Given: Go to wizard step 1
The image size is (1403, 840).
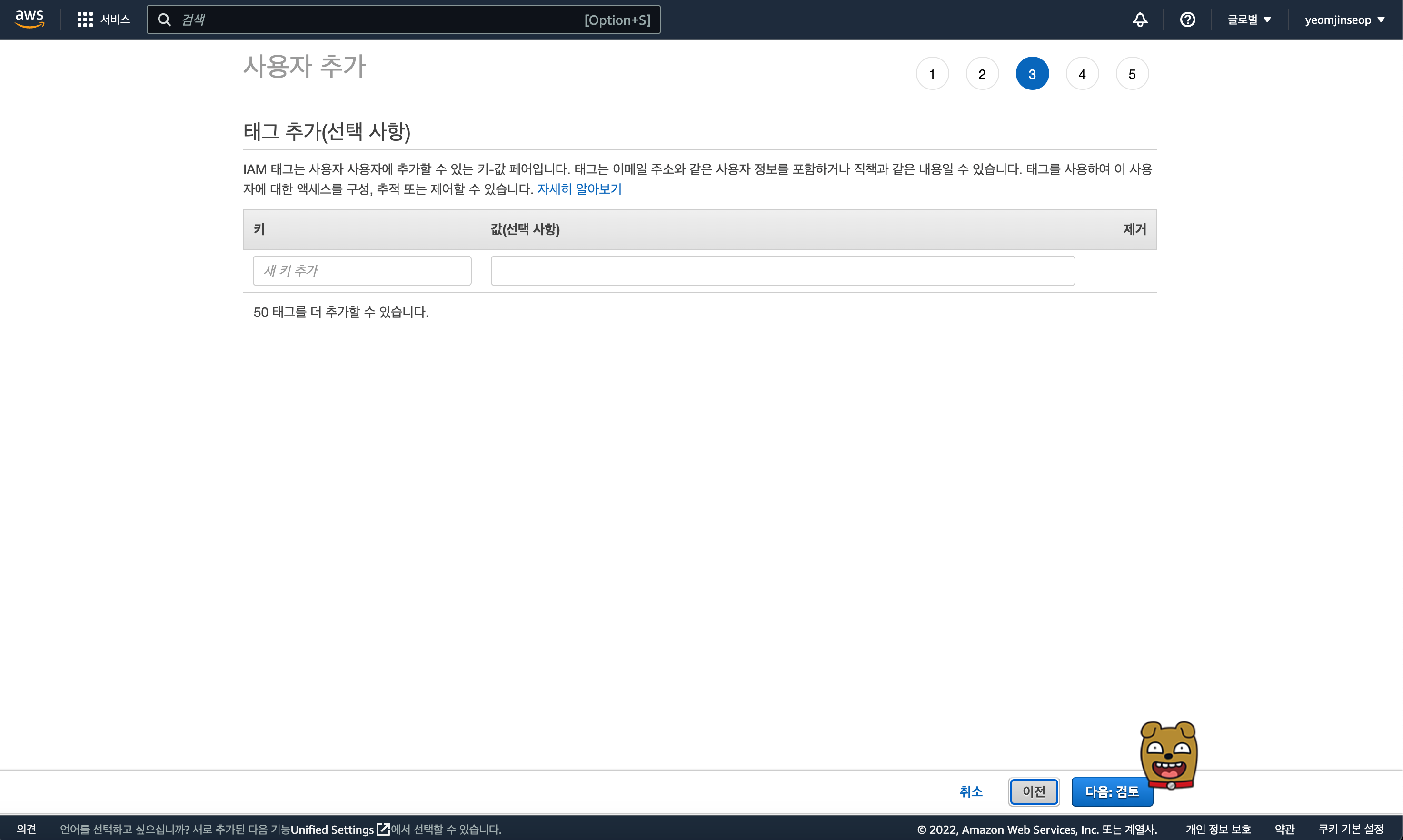Looking at the screenshot, I should tap(932, 74).
